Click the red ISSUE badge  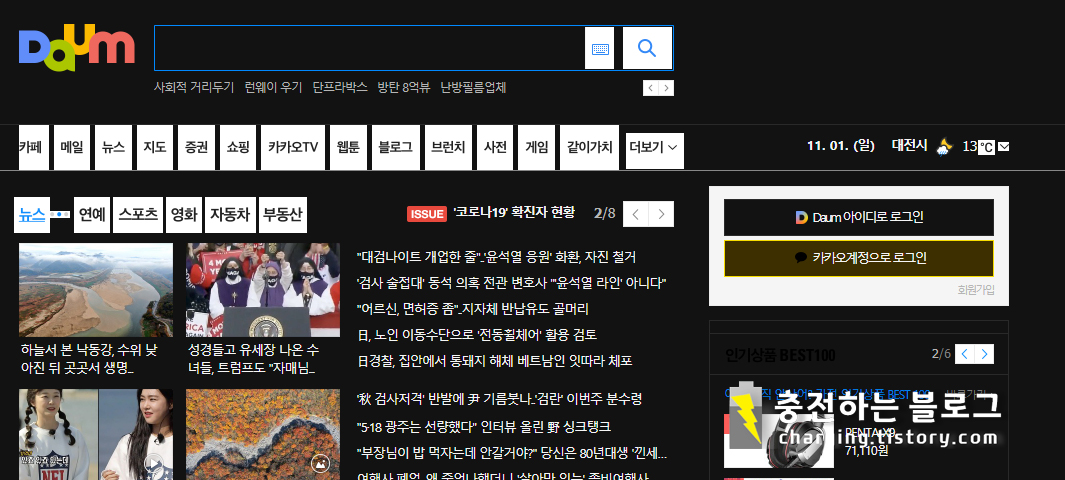click(427, 214)
